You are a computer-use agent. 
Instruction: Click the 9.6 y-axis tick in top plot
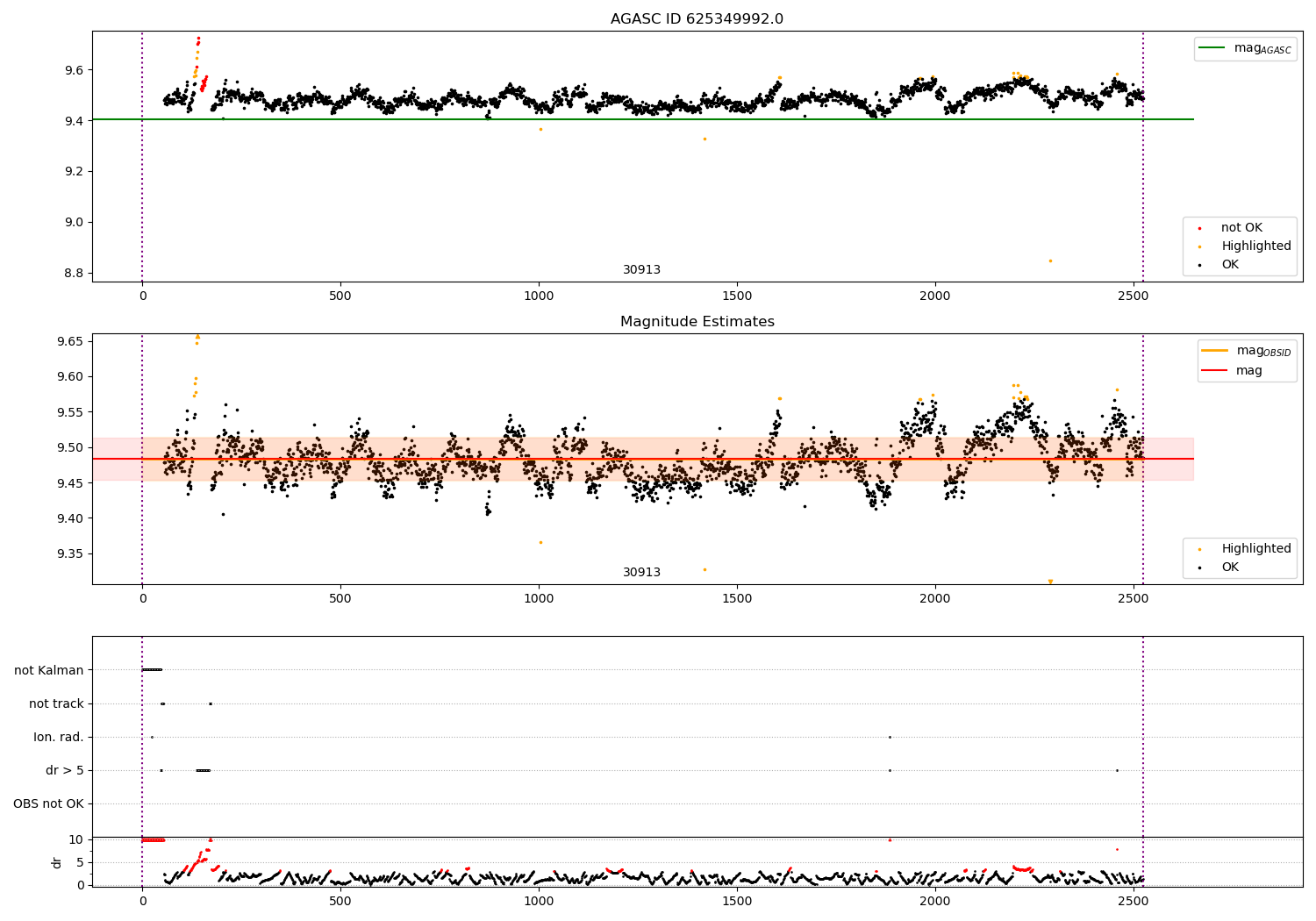pyautogui.click(x=73, y=70)
